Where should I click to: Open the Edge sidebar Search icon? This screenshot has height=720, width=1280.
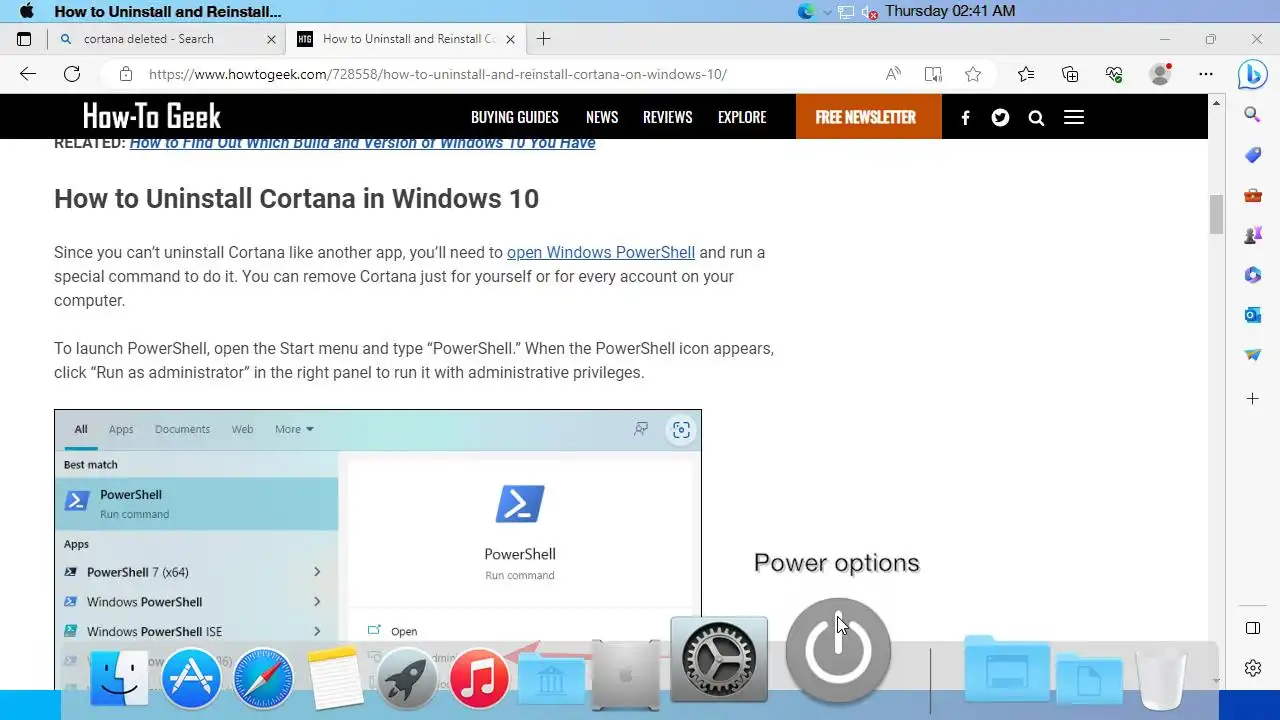pyautogui.click(x=1252, y=115)
